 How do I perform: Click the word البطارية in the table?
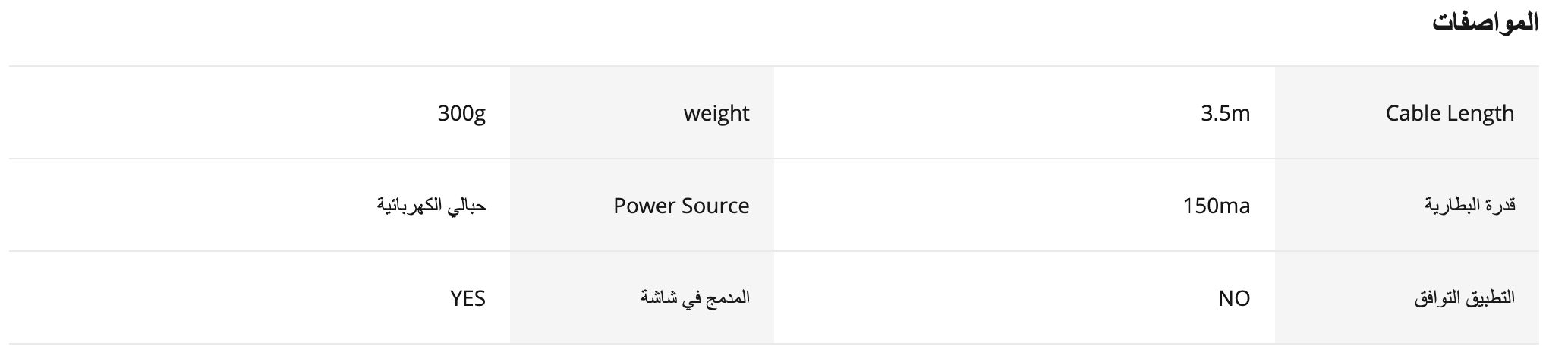pyautogui.click(x=1453, y=206)
